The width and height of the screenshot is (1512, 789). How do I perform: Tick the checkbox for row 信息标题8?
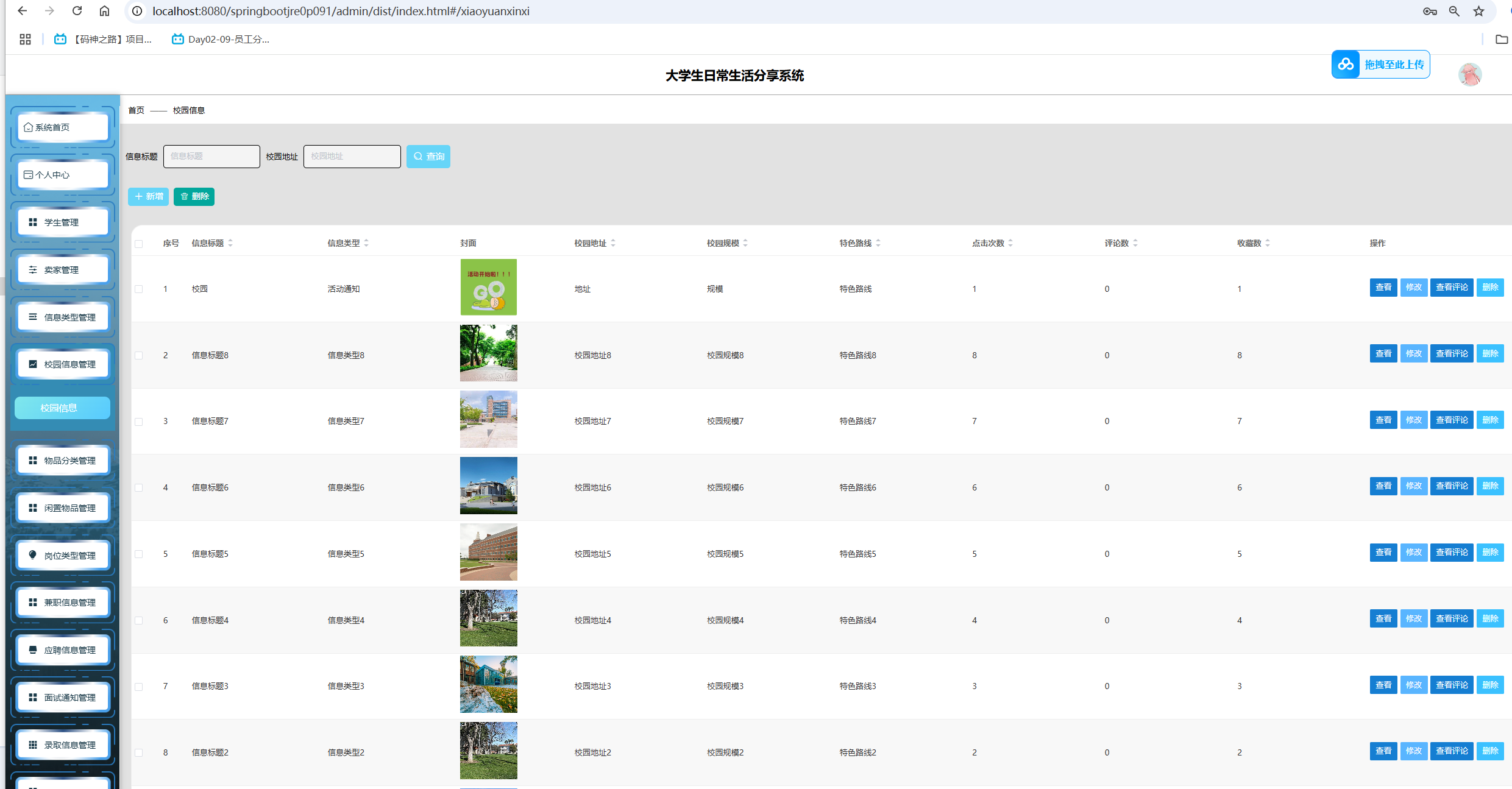(x=139, y=355)
